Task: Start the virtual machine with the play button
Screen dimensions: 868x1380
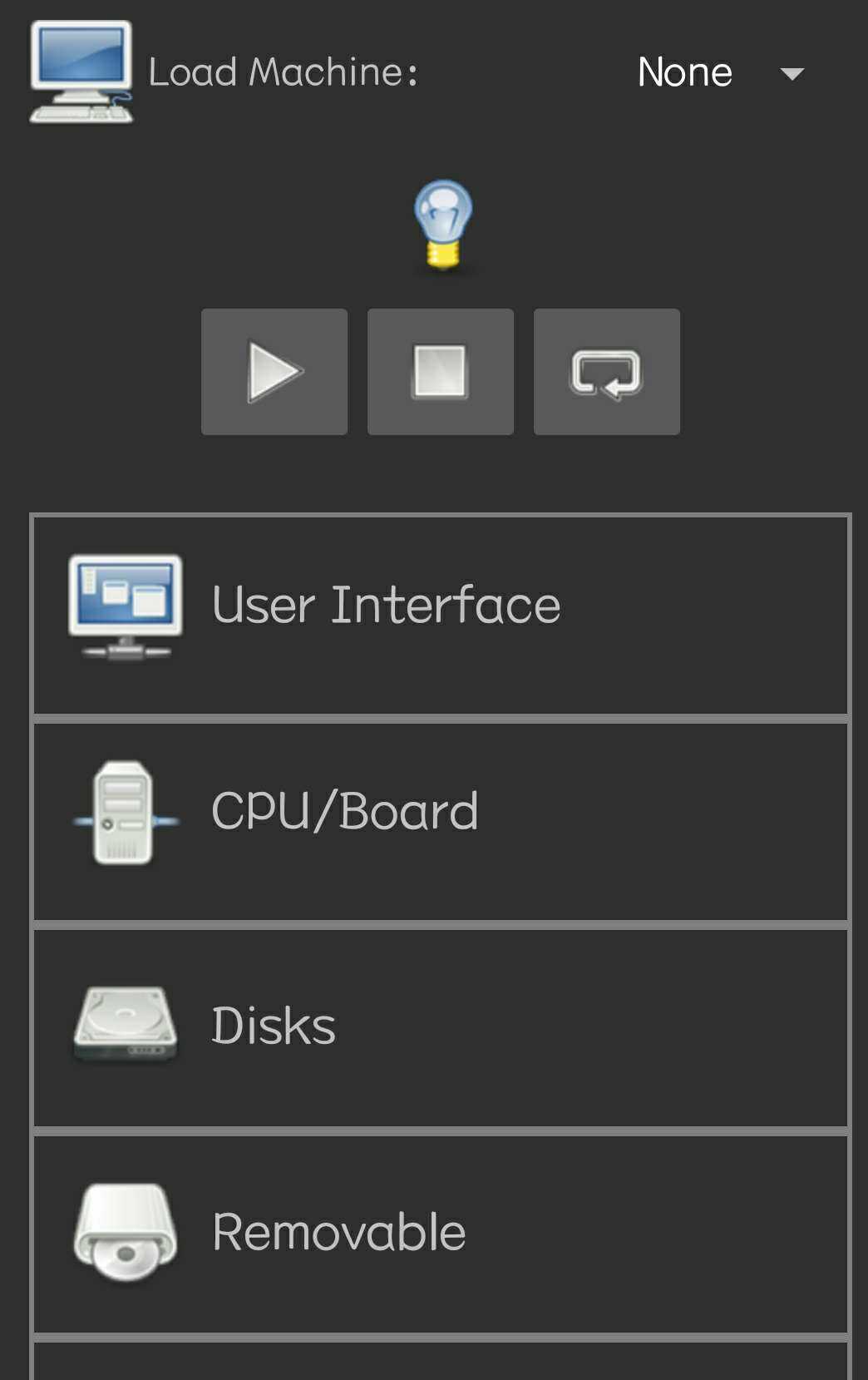Action: [274, 372]
